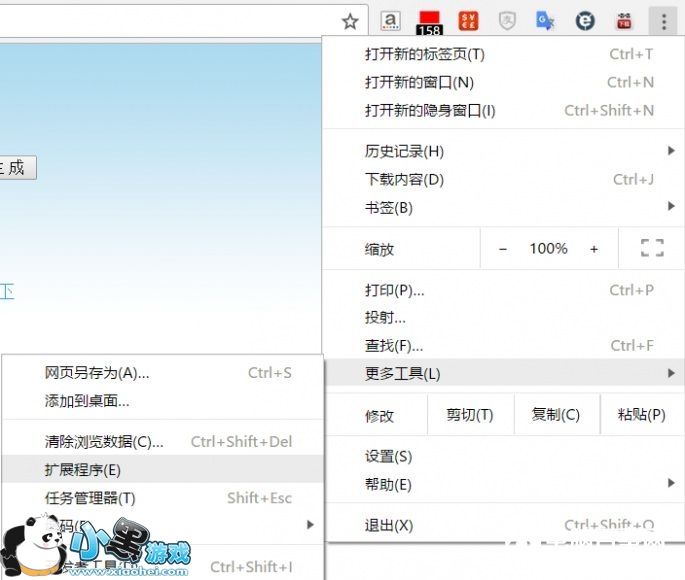This screenshot has height=580, width=685.
Task: Click the 成 button on the webpage
Action: click(17, 168)
